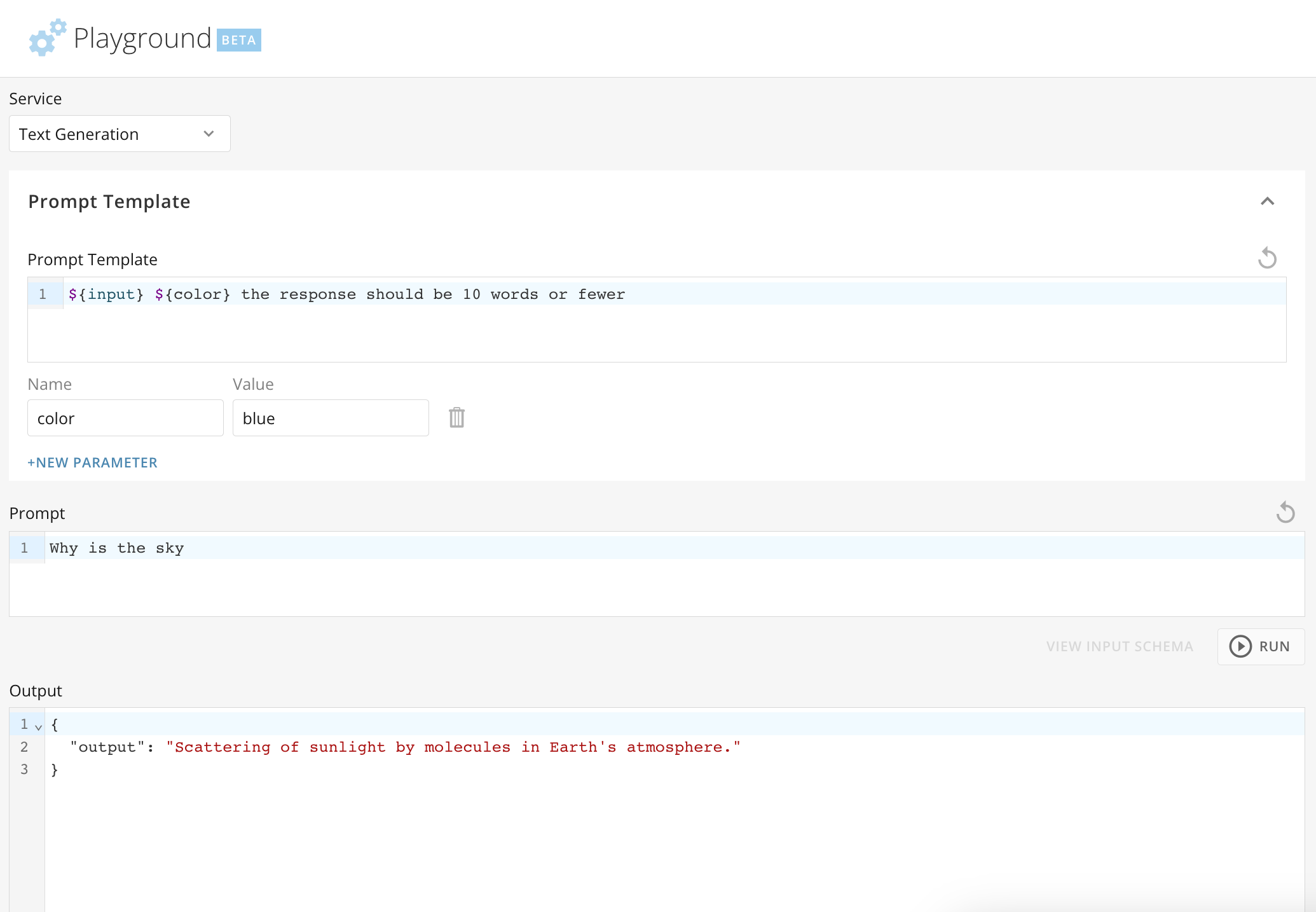Delete the color parameter

[x=456, y=417]
